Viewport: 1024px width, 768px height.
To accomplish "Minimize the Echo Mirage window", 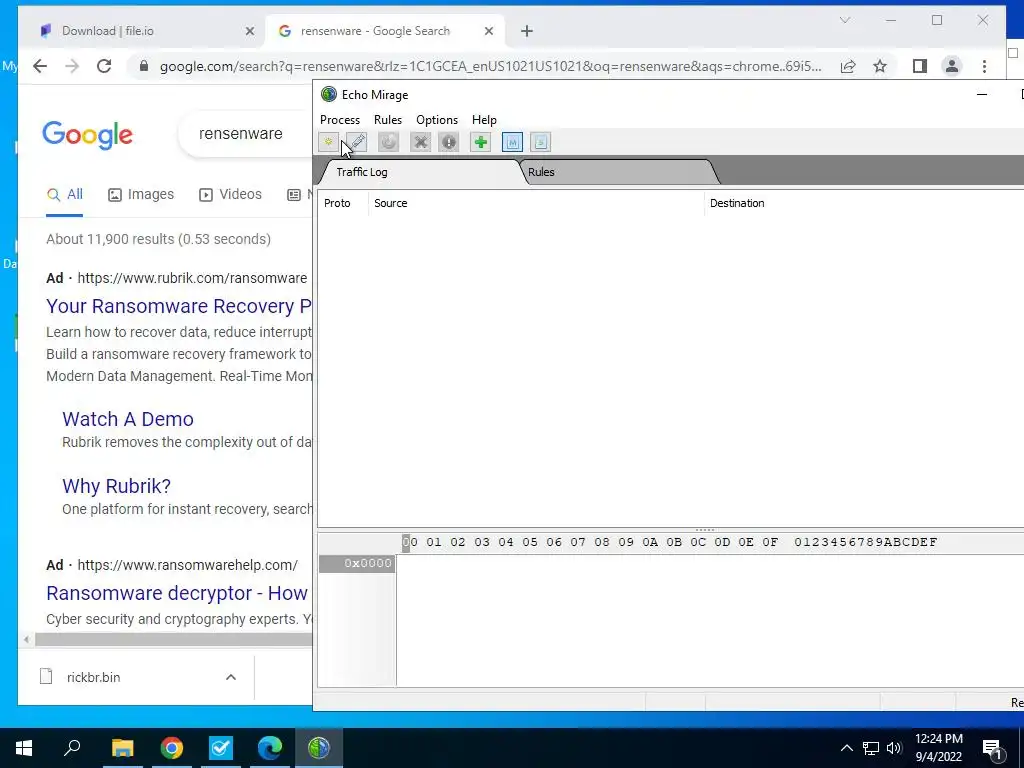I will (x=982, y=95).
